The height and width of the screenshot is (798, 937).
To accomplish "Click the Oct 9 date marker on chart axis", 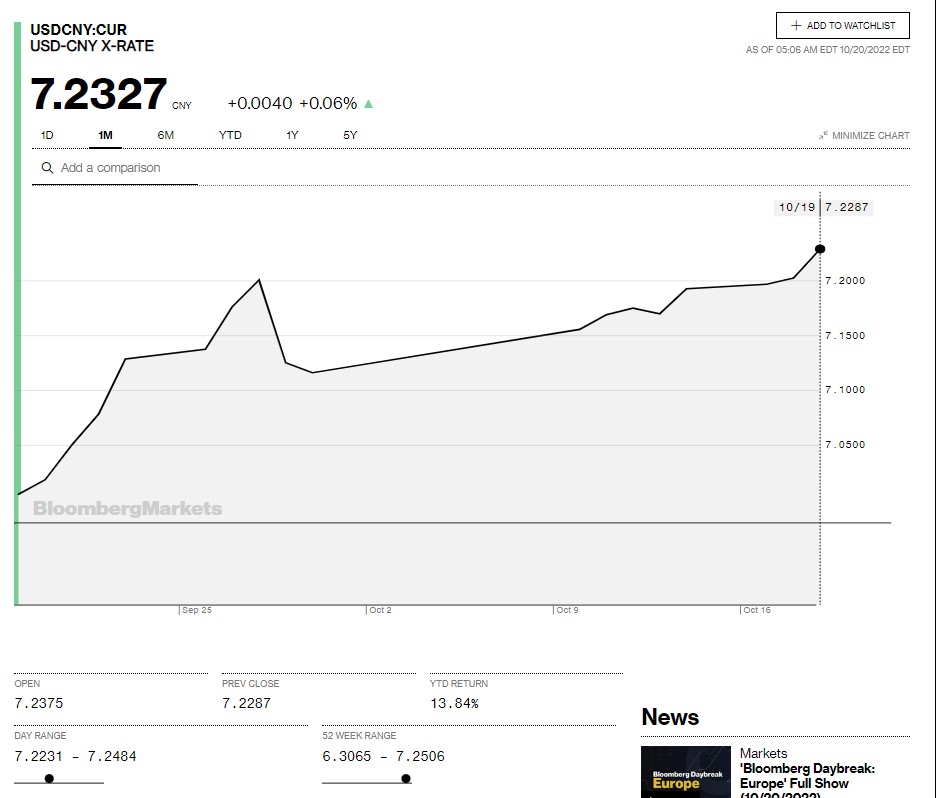I will [x=566, y=610].
